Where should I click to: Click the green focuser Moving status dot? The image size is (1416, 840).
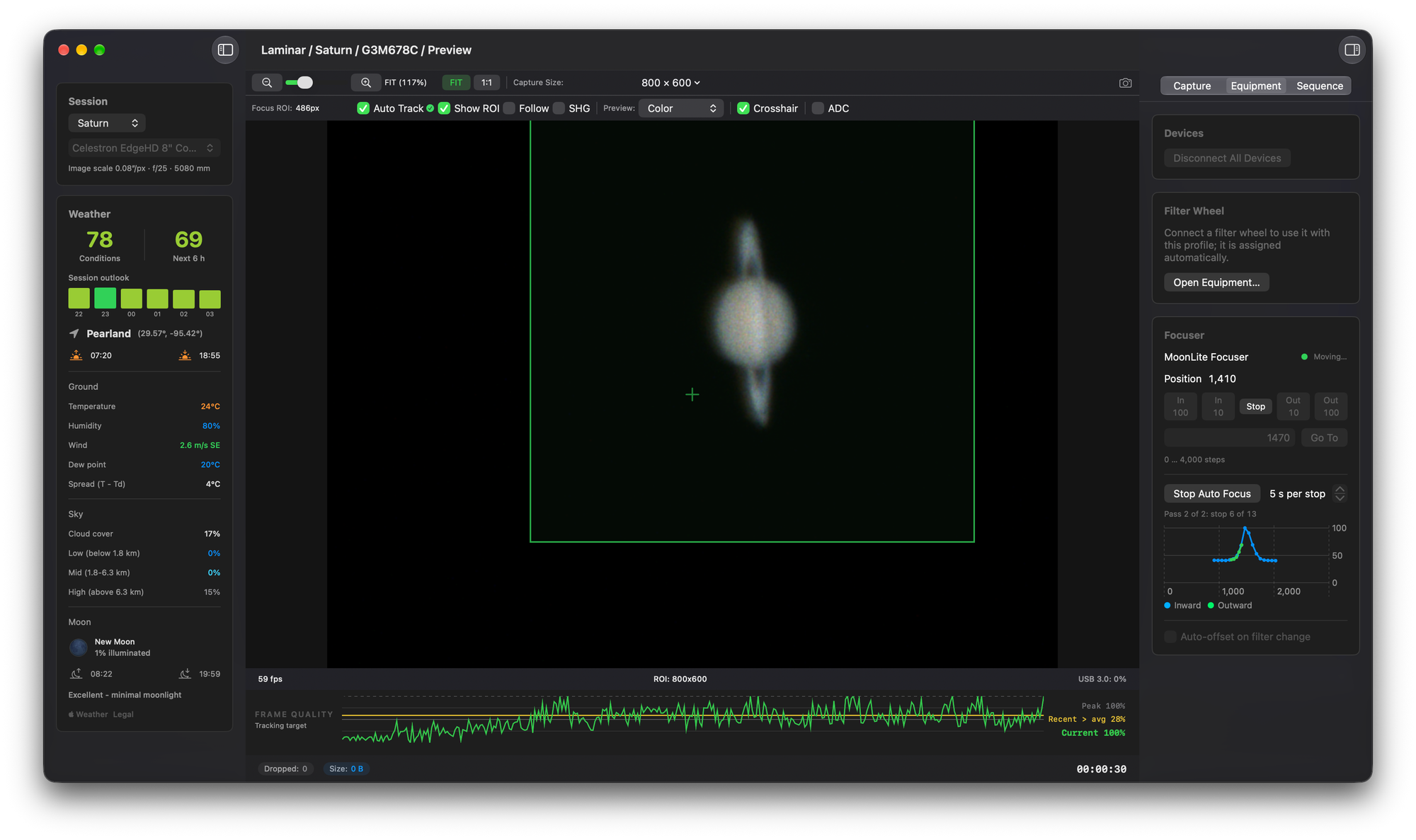pyautogui.click(x=1304, y=357)
